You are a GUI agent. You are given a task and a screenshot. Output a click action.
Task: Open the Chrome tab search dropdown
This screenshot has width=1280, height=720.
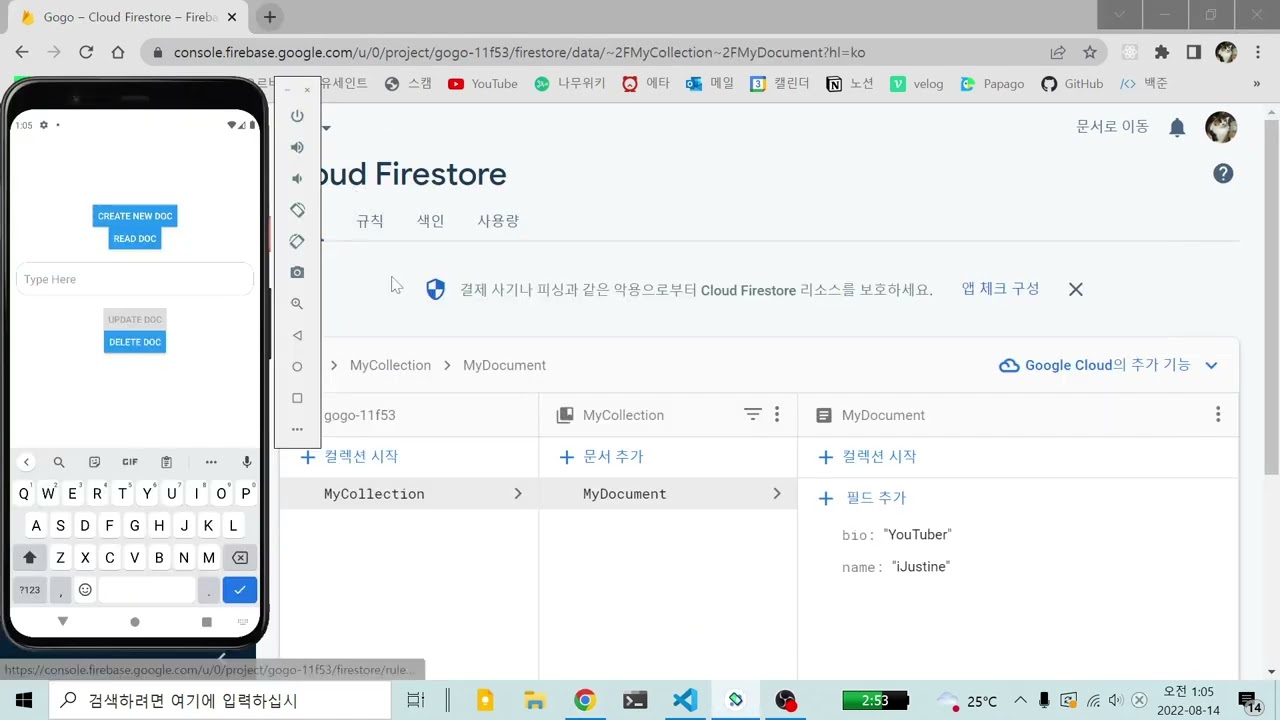[x=1120, y=15]
